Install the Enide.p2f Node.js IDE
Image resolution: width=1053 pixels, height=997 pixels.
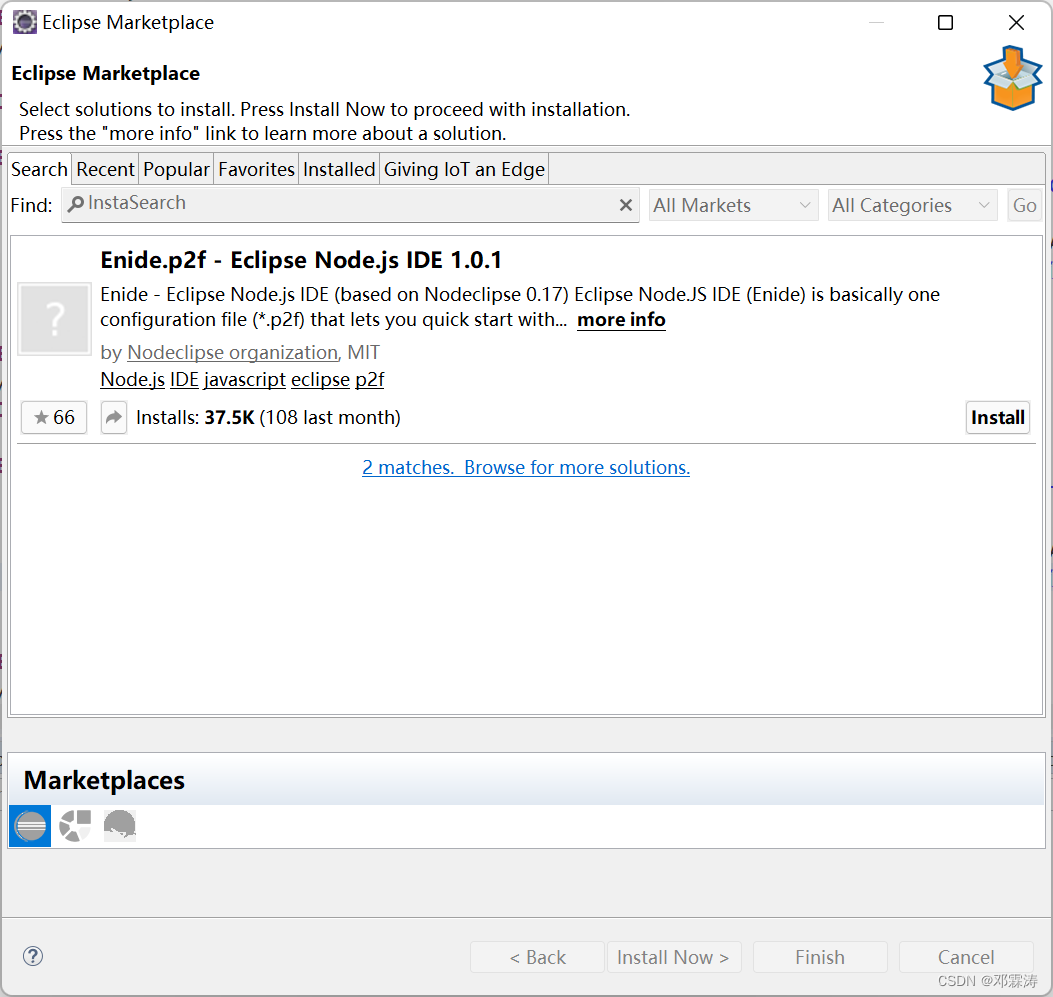[x=997, y=417]
